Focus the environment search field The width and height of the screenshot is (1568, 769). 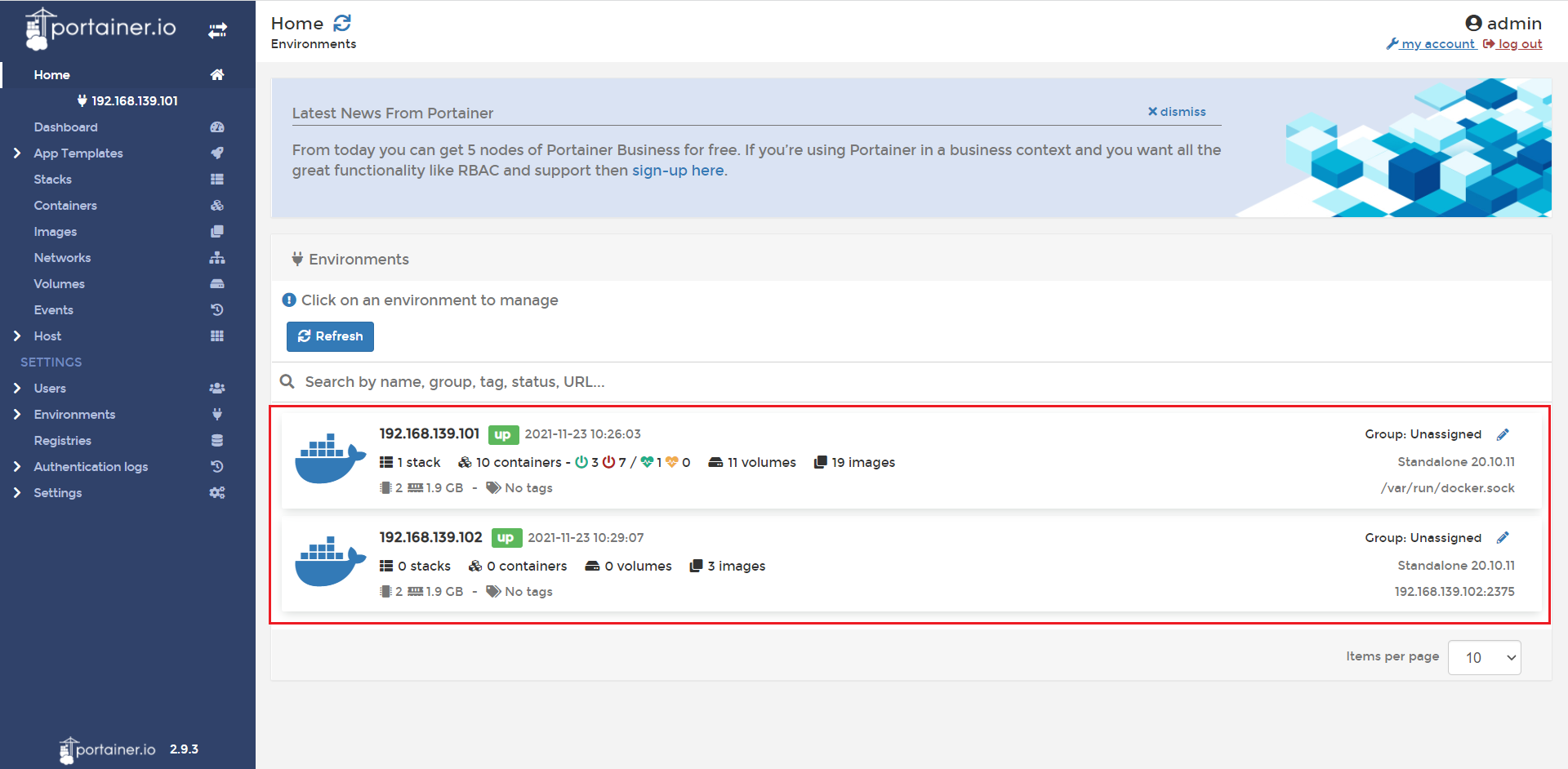[911, 382]
